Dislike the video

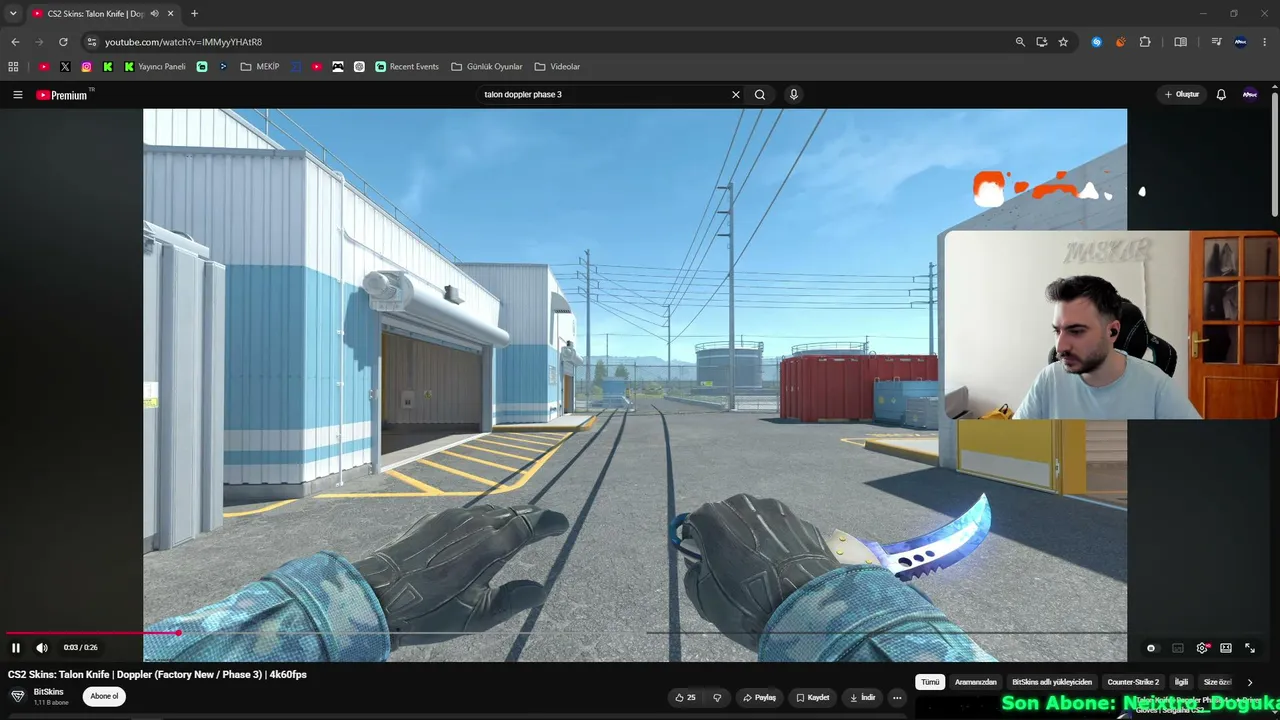pos(717,698)
